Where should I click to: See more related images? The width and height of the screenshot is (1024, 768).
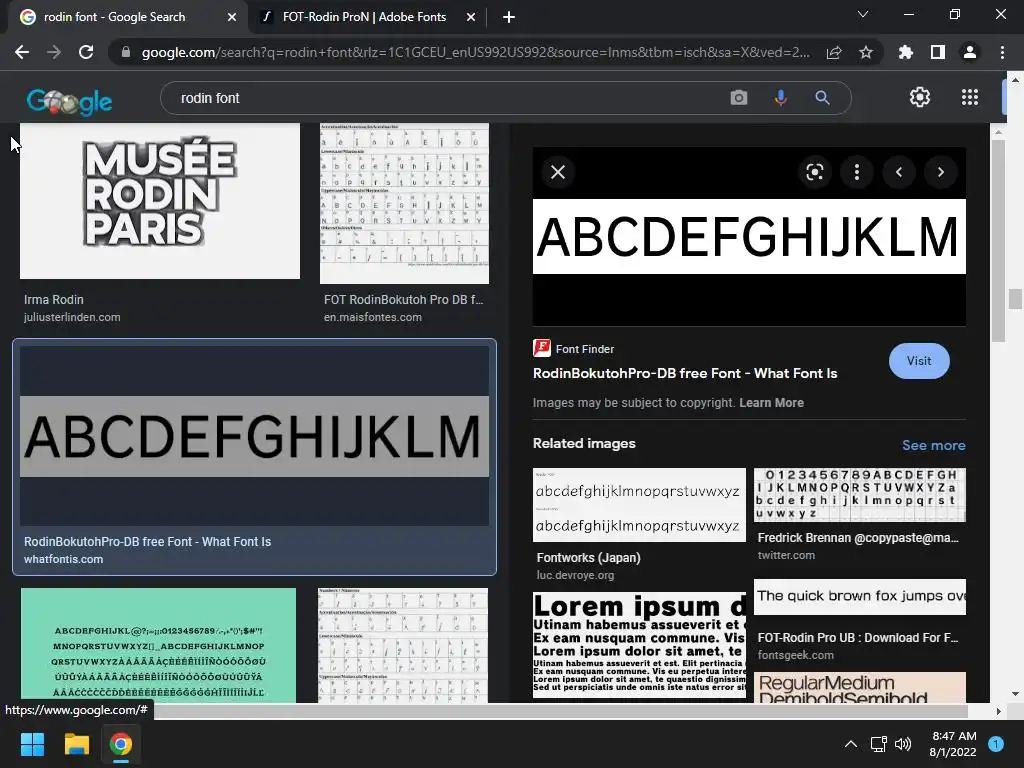933,445
